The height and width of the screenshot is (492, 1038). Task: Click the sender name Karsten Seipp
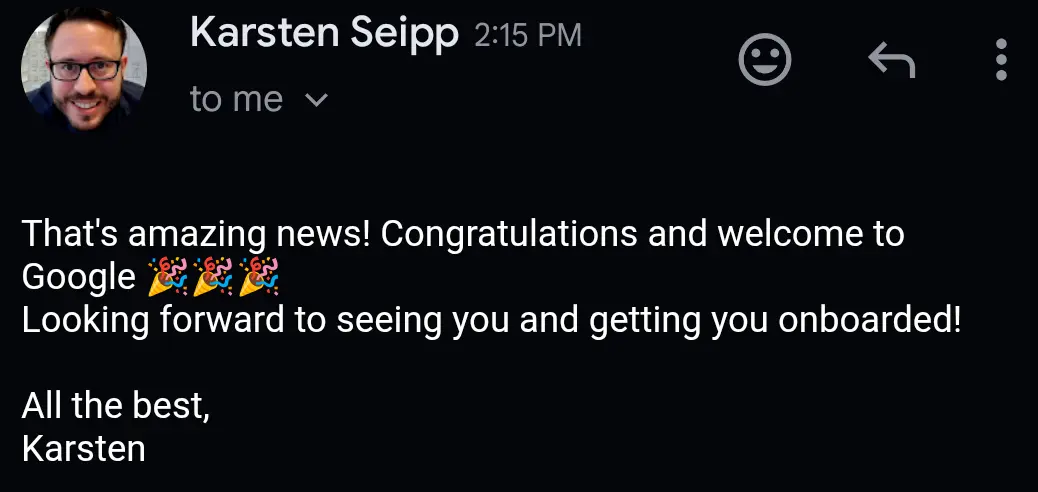324,35
